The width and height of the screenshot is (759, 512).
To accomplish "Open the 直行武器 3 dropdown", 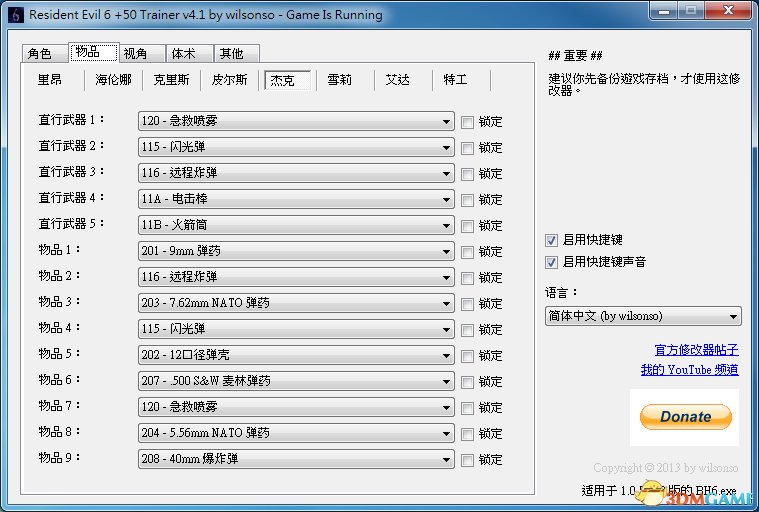I will [x=296, y=173].
